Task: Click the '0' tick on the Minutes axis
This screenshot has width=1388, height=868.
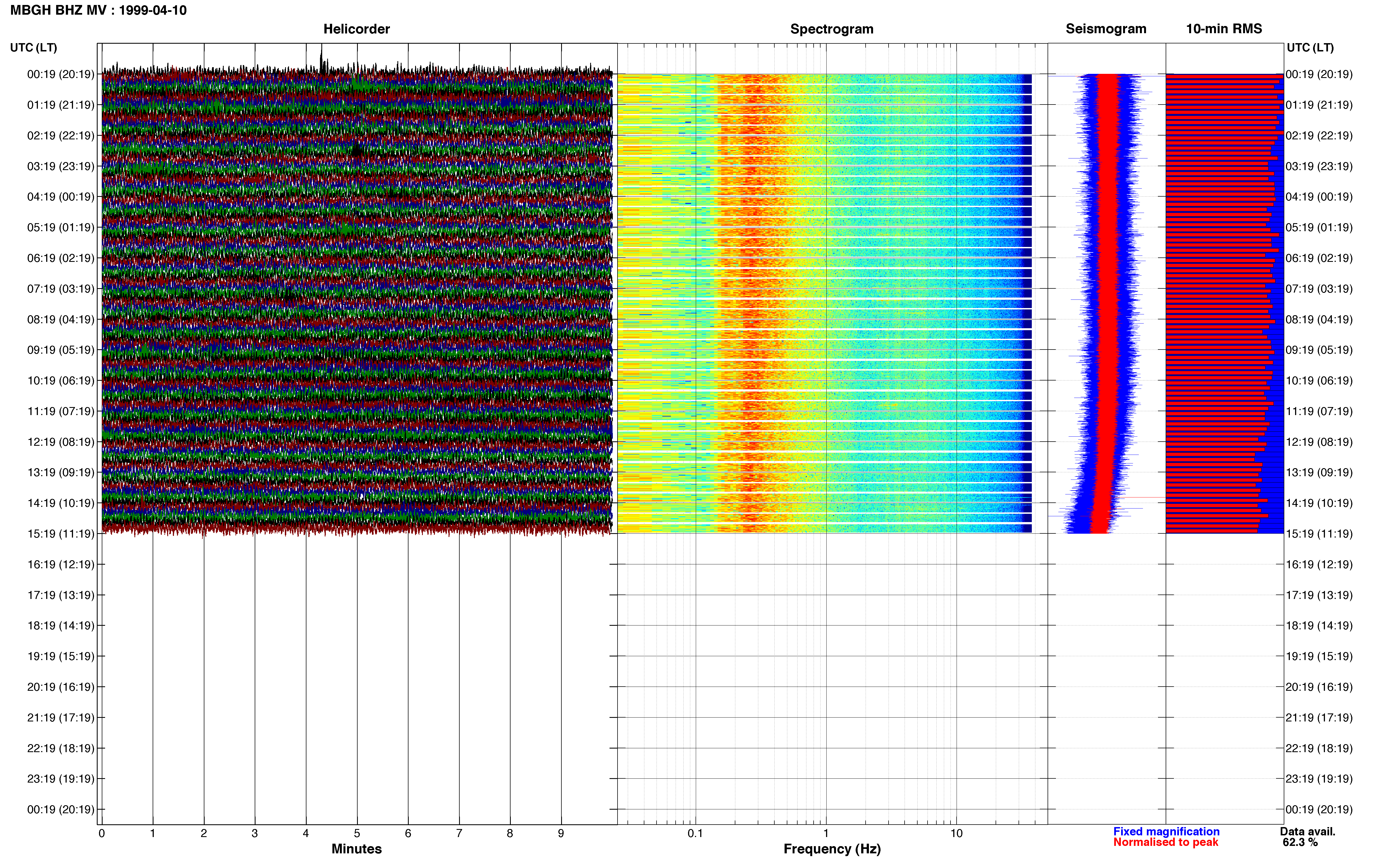Action: (x=101, y=833)
